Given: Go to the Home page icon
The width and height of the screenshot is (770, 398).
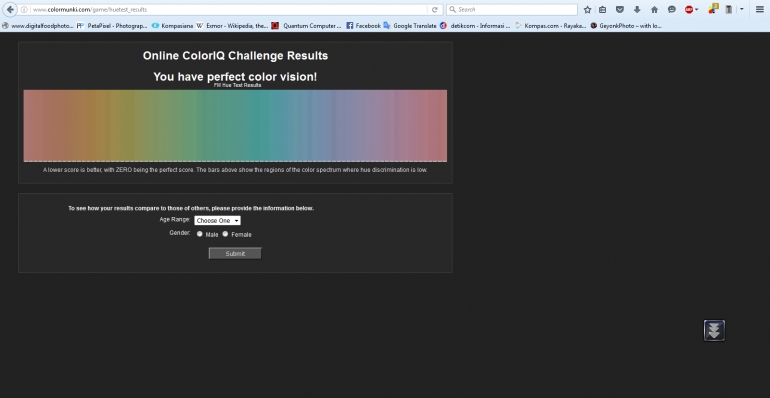Looking at the screenshot, I should (654, 9).
